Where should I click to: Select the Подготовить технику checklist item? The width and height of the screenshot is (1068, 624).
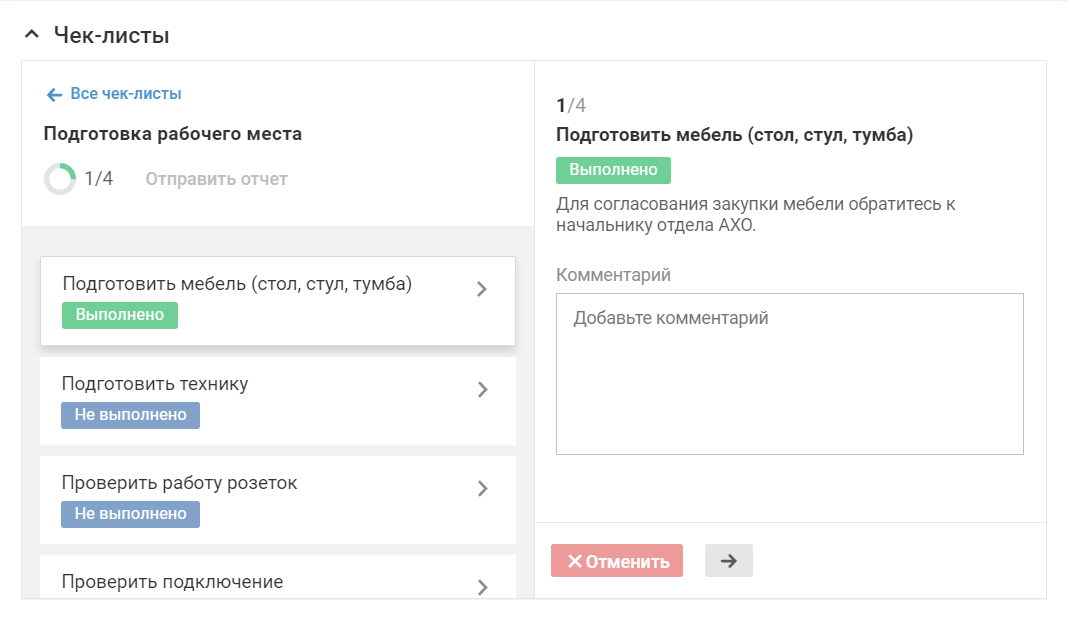(155, 384)
